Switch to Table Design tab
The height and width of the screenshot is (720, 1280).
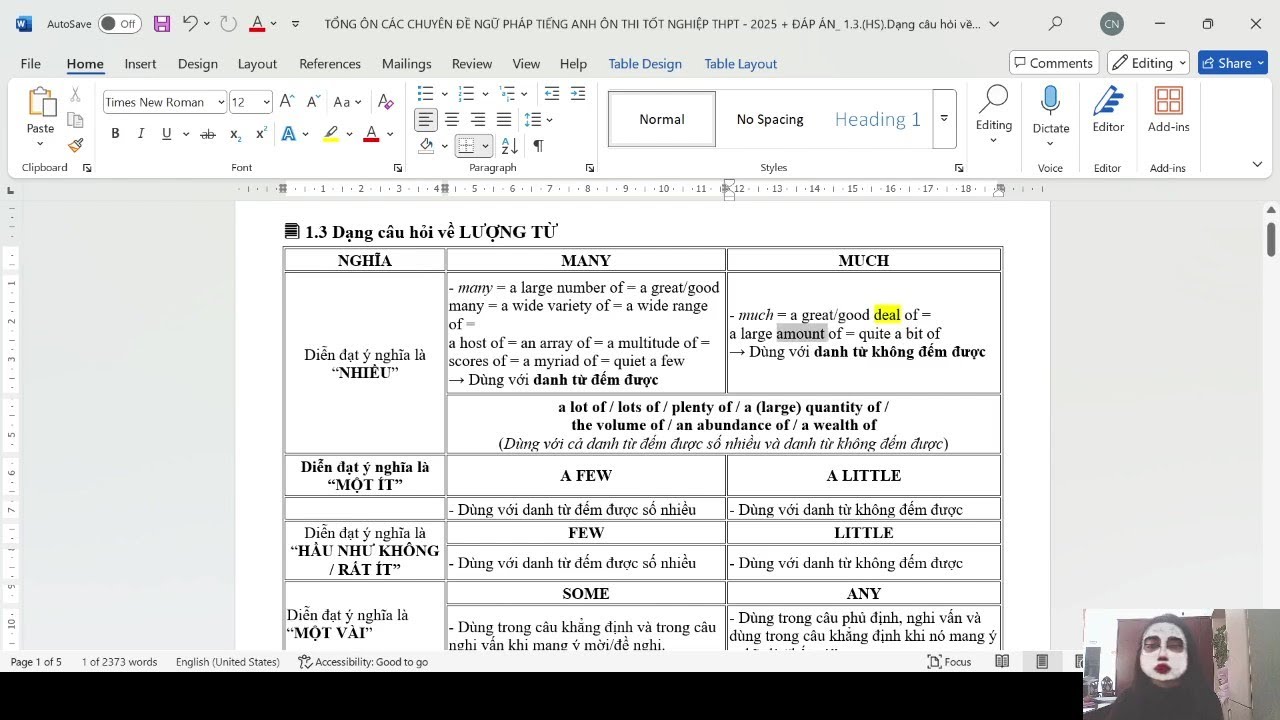[x=645, y=63]
